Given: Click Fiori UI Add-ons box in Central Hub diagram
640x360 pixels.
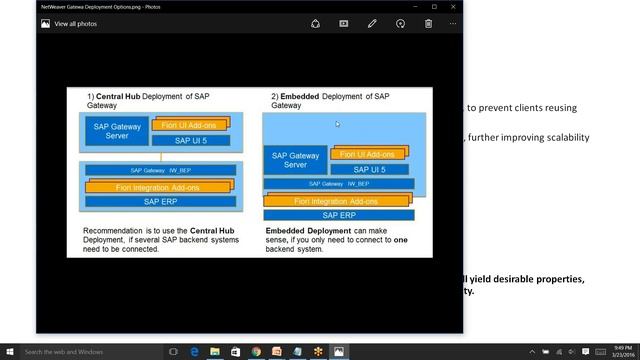Looking at the screenshot, I should [191, 124].
